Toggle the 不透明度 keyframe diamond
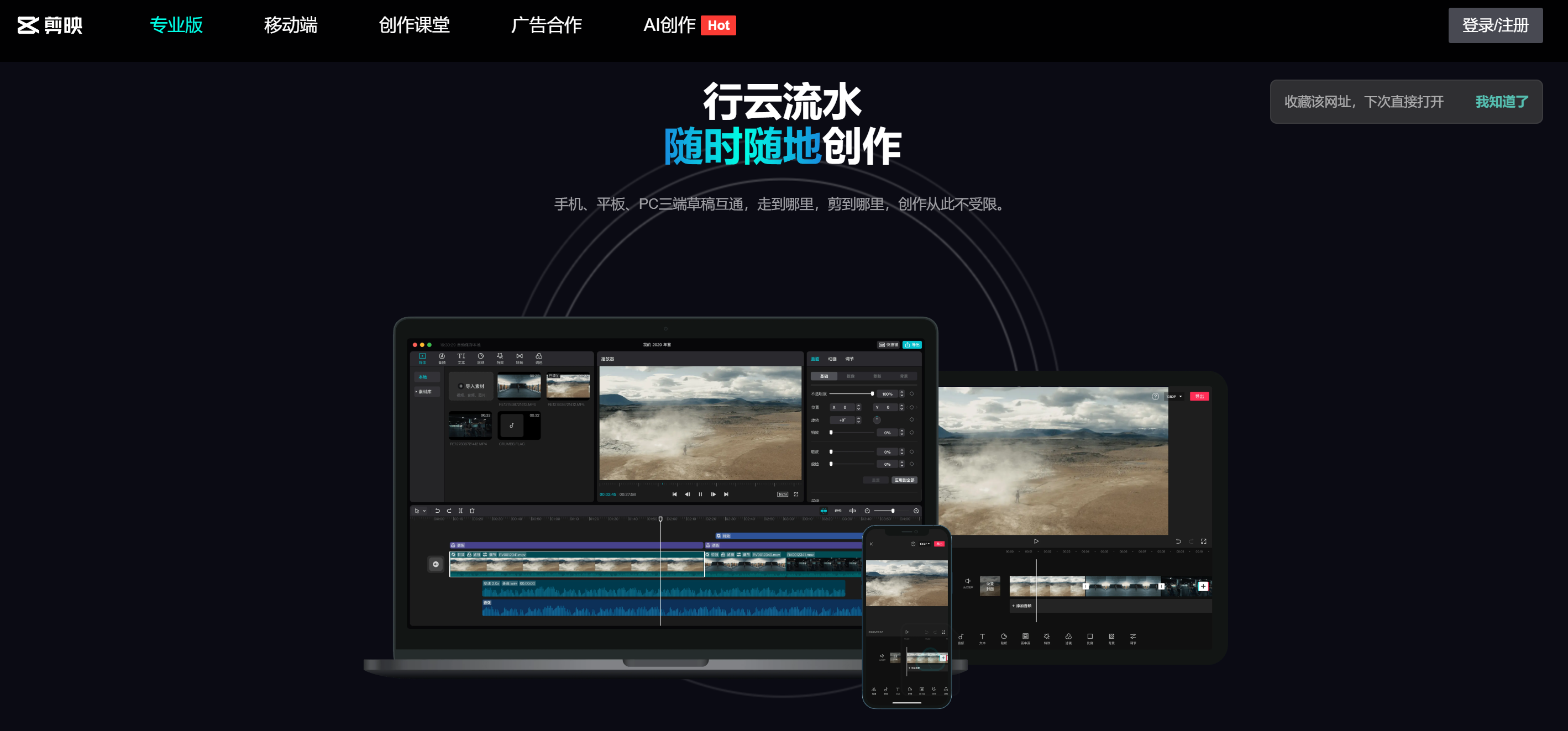This screenshot has height=731, width=1568. click(912, 394)
